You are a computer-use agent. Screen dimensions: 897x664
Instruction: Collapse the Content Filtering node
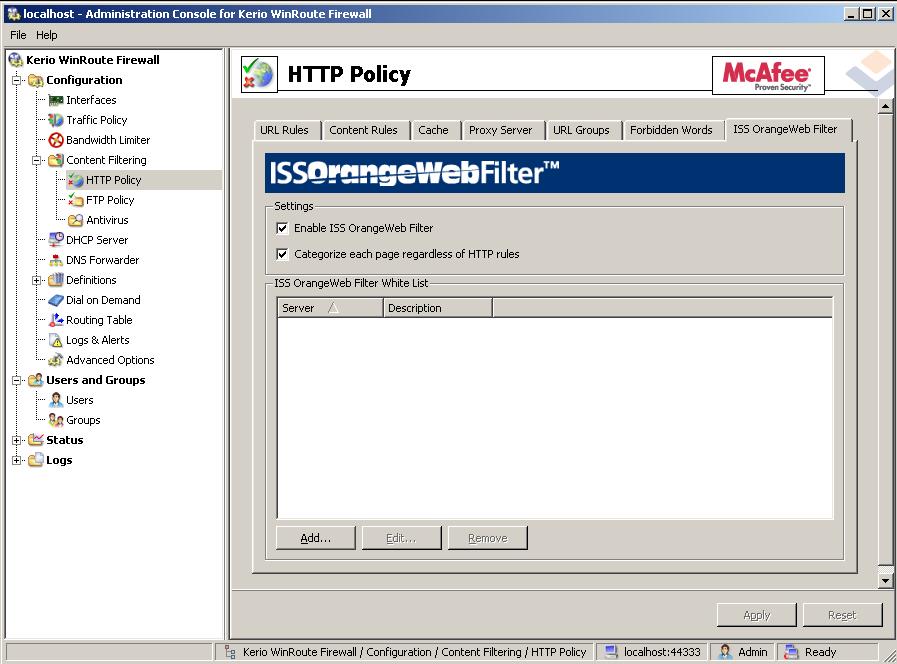(x=37, y=160)
